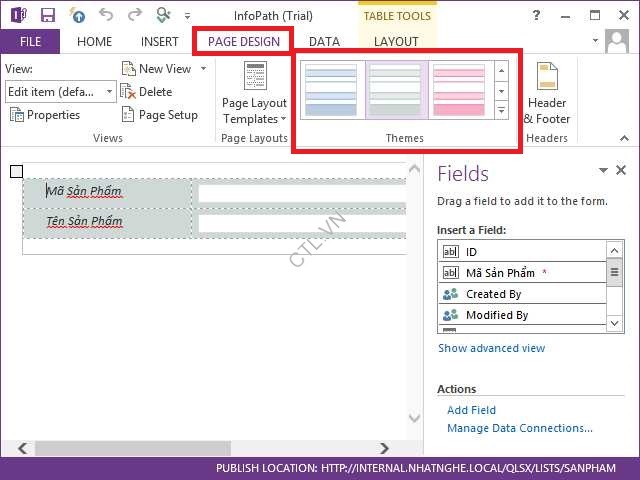Image resolution: width=640 pixels, height=480 pixels.
Task: Click the Mã Sản Phẩm text input box
Action: pyautogui.click(x=300, y=193)
